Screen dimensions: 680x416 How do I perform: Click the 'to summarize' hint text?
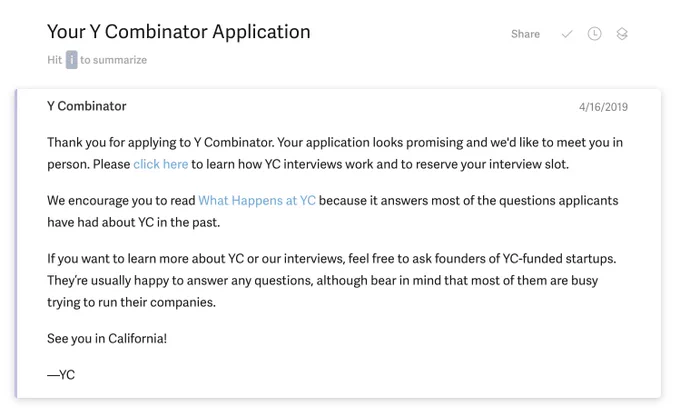point(114,60)
